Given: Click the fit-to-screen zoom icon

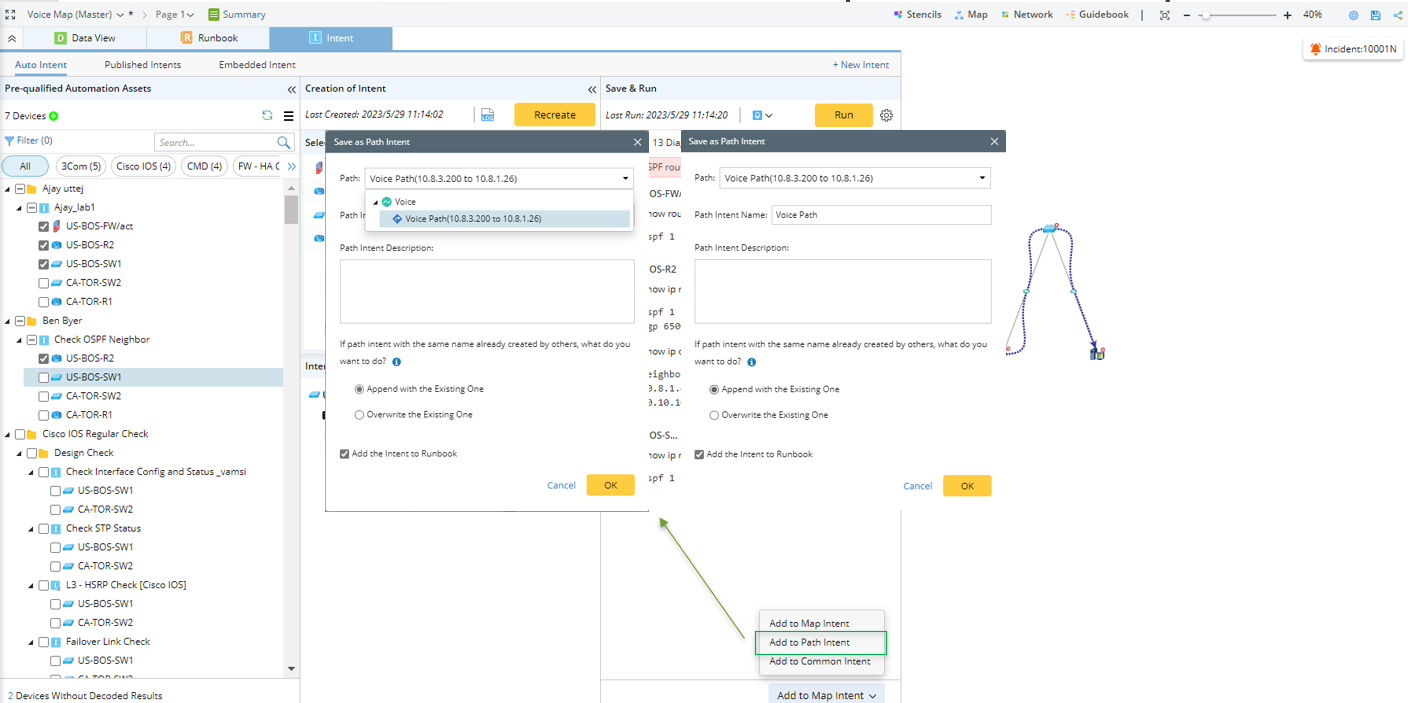Looking at the screenshot, I should (1164, 15).
